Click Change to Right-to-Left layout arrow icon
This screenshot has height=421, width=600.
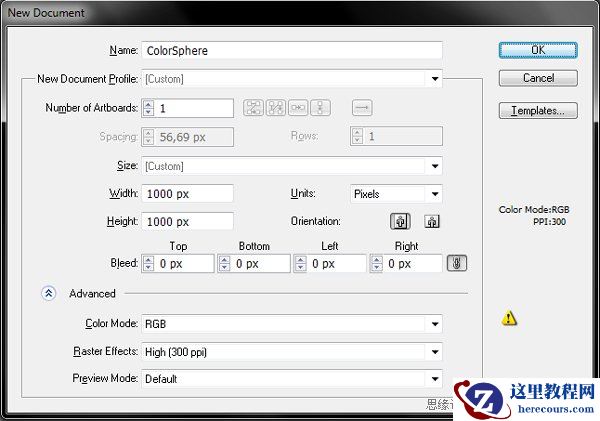point(362,108)
